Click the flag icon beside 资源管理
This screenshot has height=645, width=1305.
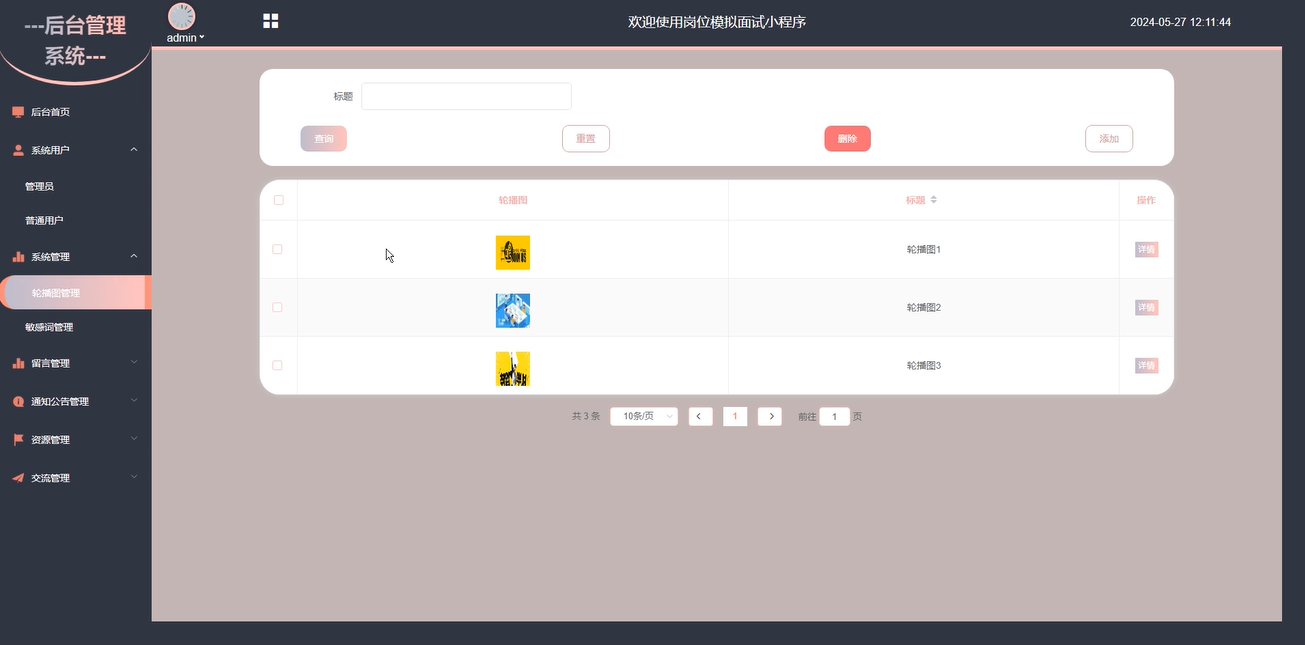(18, 439)
